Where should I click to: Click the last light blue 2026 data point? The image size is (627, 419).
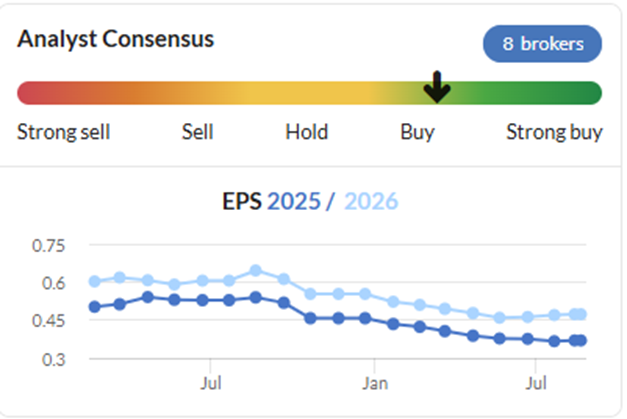[581, 315]
